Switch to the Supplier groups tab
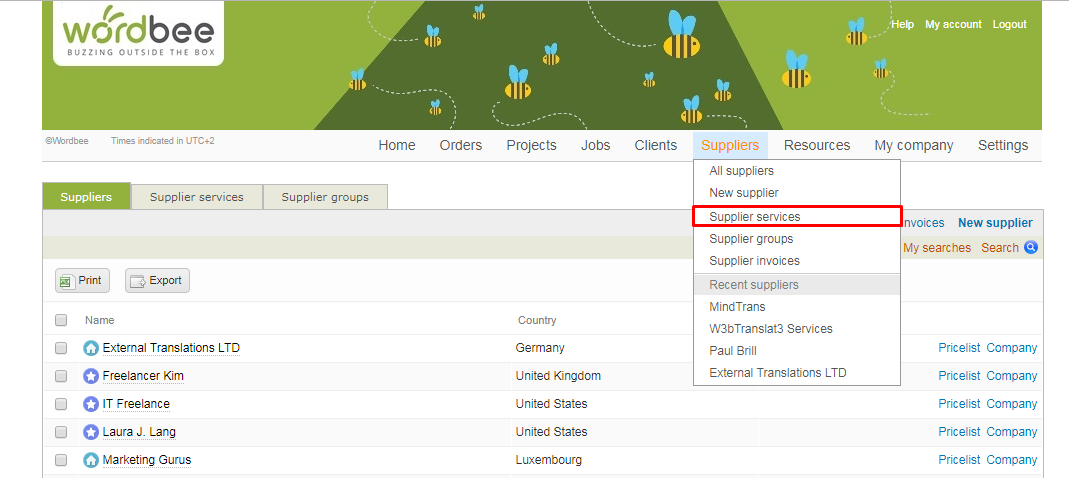This screenshot has height=478, width=1069. (325, 197)
